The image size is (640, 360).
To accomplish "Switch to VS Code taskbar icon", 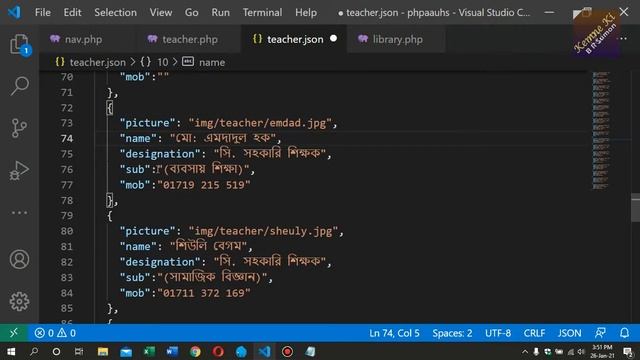I will pos(264,351).
